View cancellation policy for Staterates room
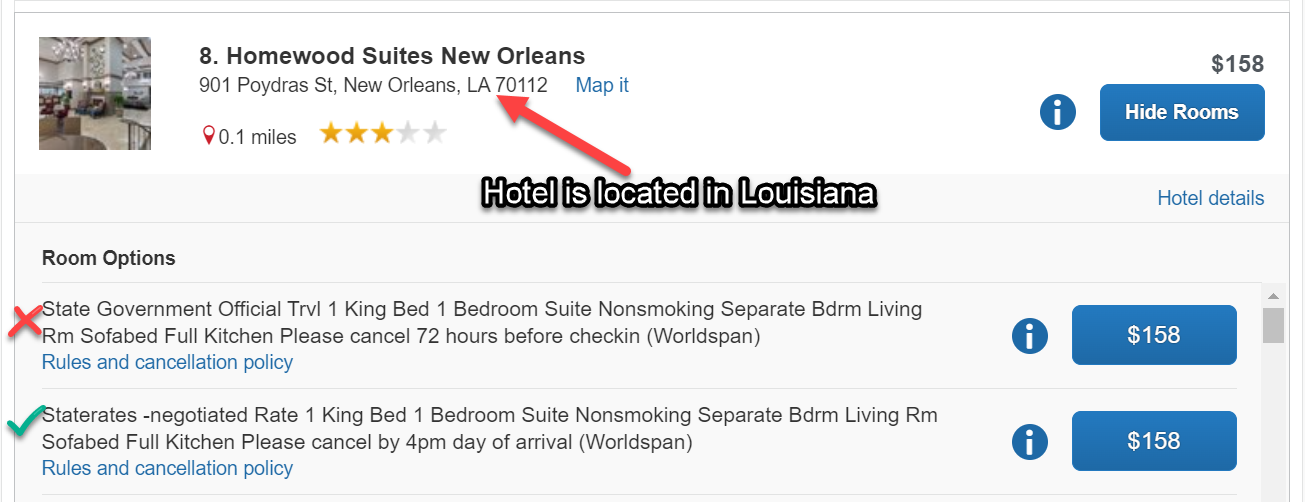The width and height of the screenshot is (1305, 502). click(x=167, y=468)
